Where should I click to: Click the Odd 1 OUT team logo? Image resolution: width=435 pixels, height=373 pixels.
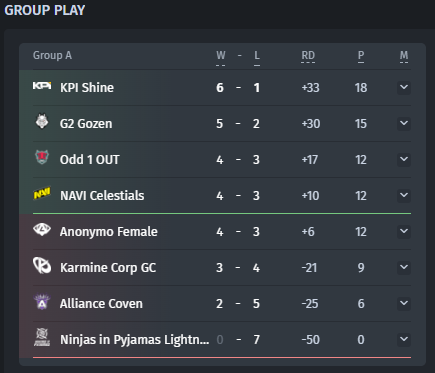(42, 157)
